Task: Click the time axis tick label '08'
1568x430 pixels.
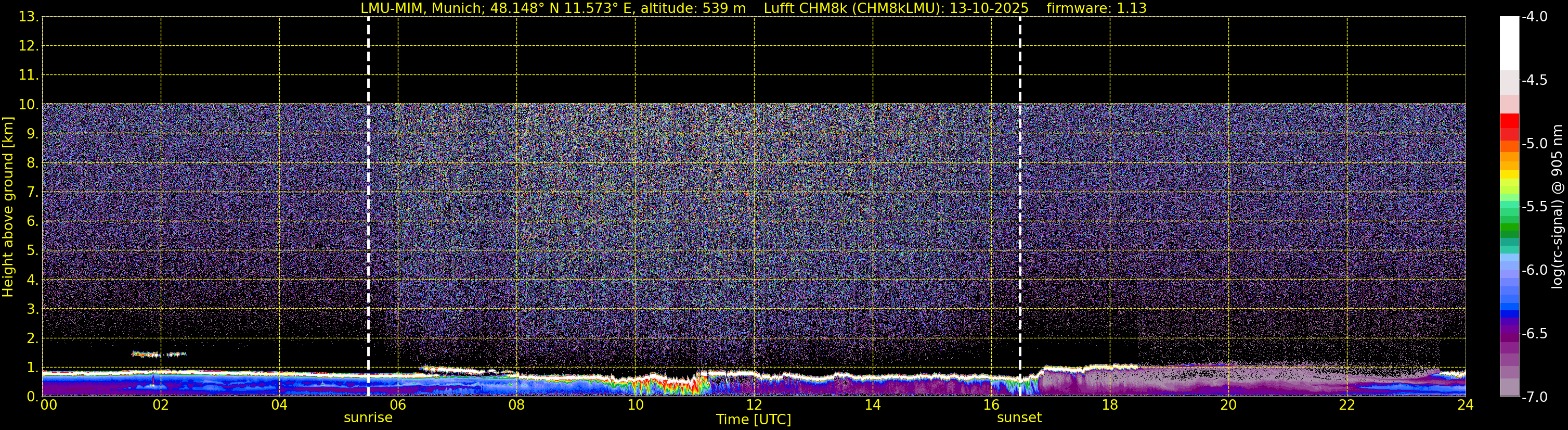Action: (517, 406)
